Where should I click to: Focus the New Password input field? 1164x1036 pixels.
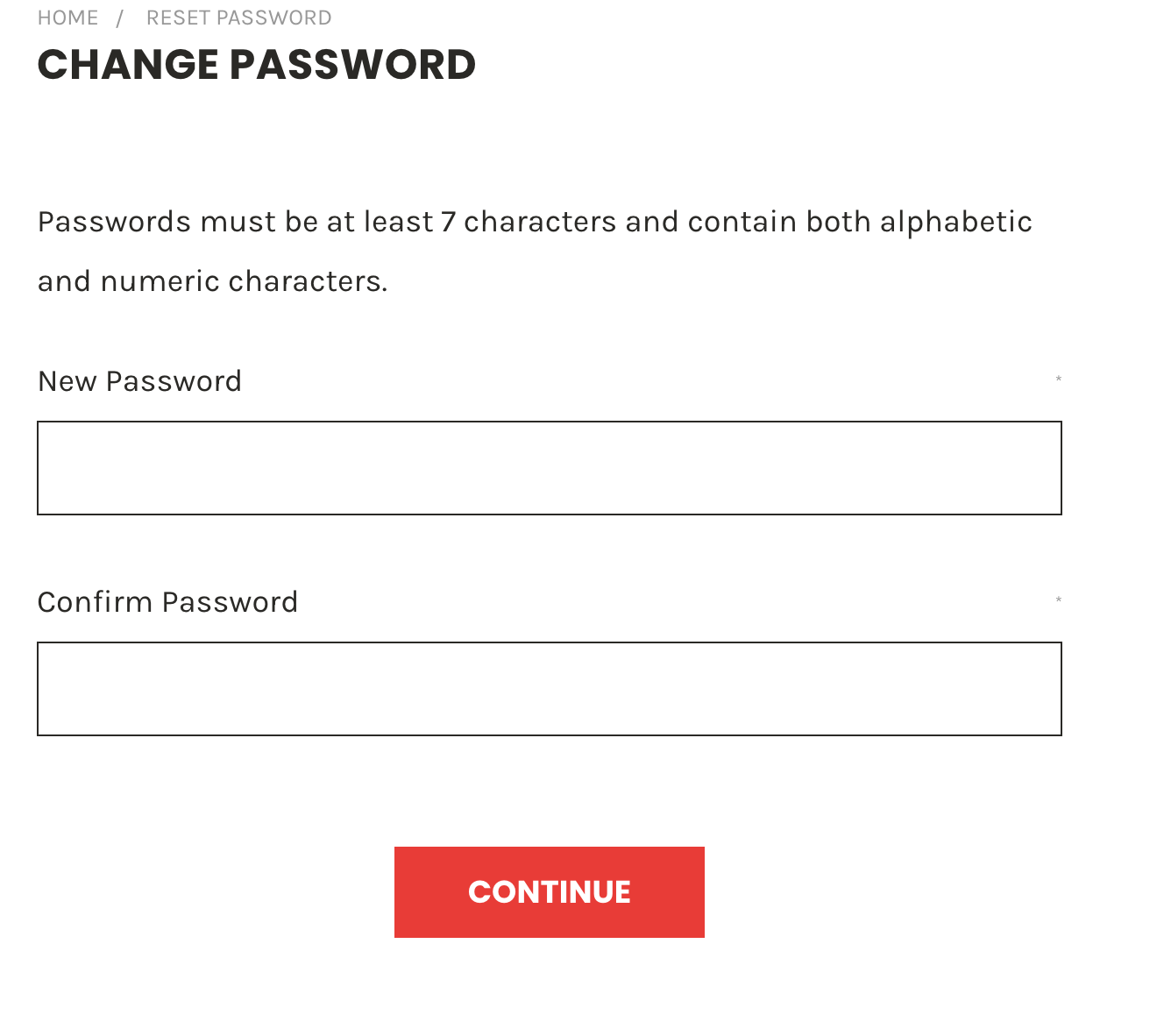pos(549,468)
